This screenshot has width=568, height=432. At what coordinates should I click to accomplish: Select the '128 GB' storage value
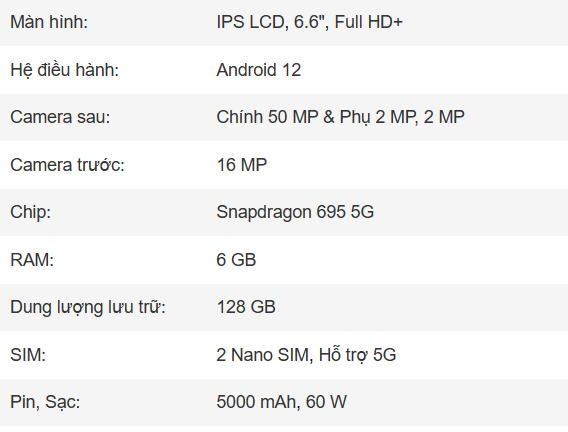(x=246, y=307)
